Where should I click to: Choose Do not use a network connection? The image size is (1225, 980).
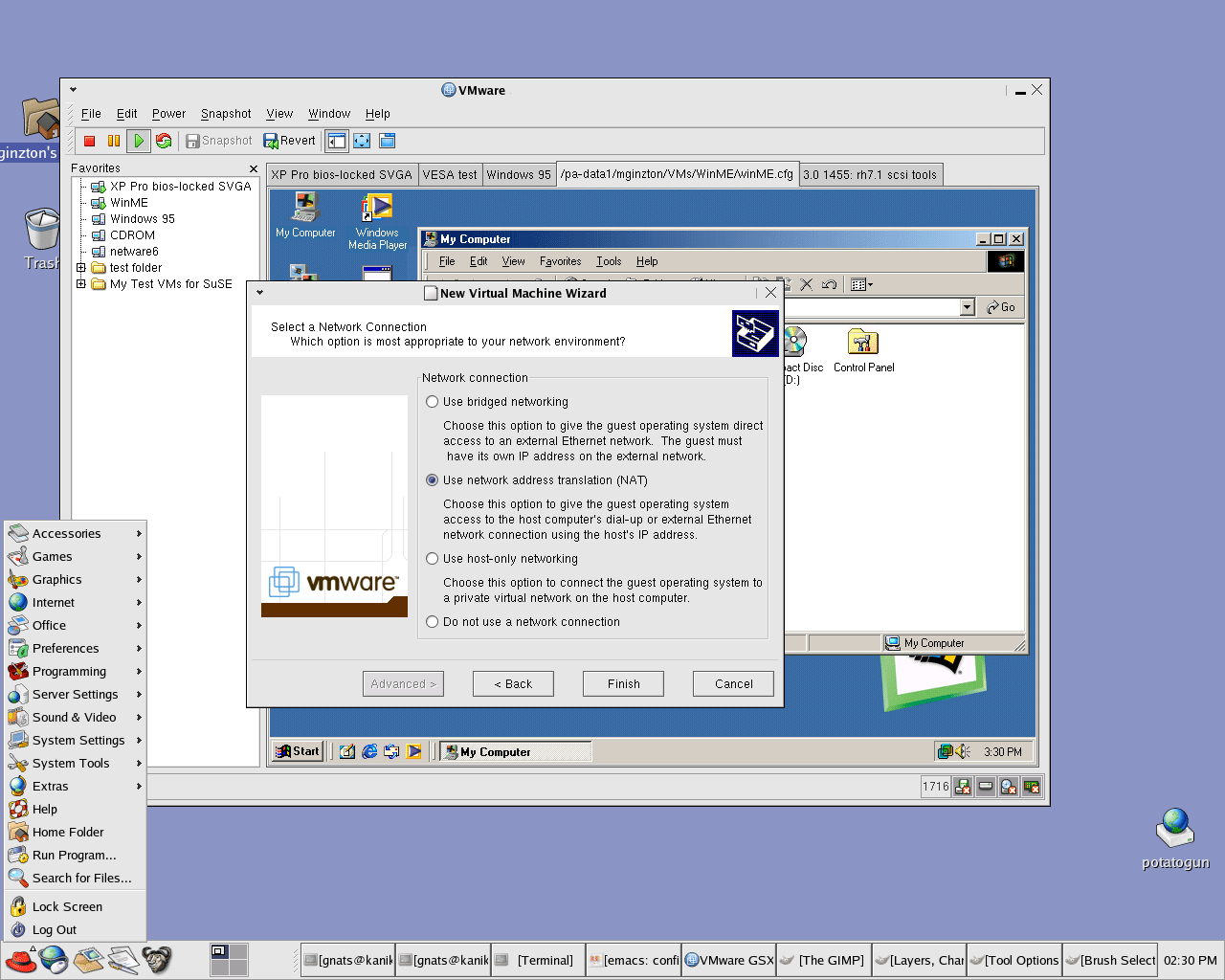(x=433, y=622)
